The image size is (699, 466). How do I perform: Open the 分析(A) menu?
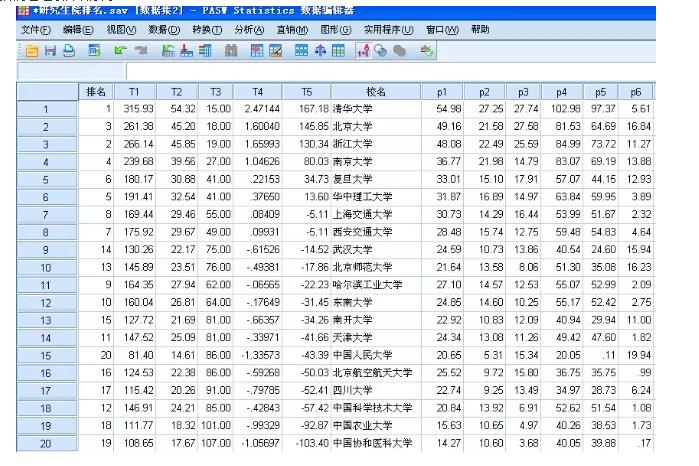click(249, 30)
